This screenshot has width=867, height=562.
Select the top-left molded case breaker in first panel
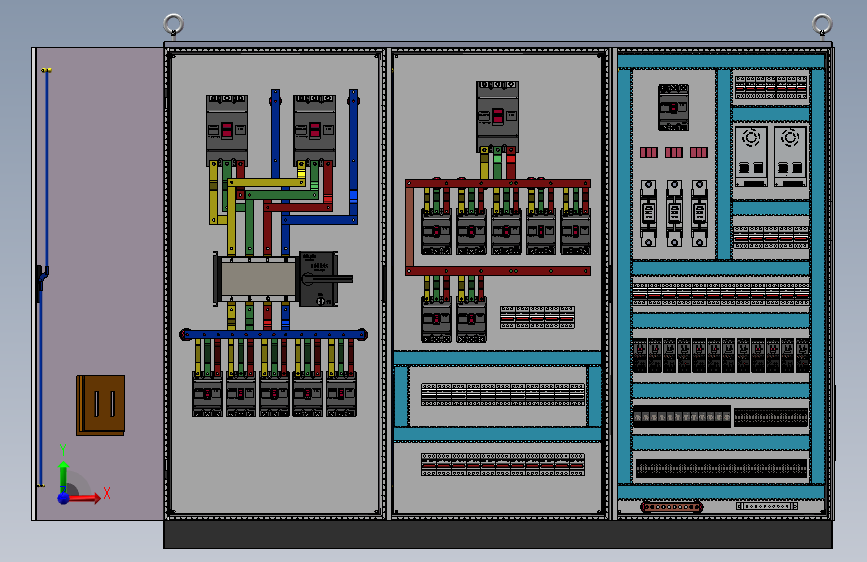(227, 130)
